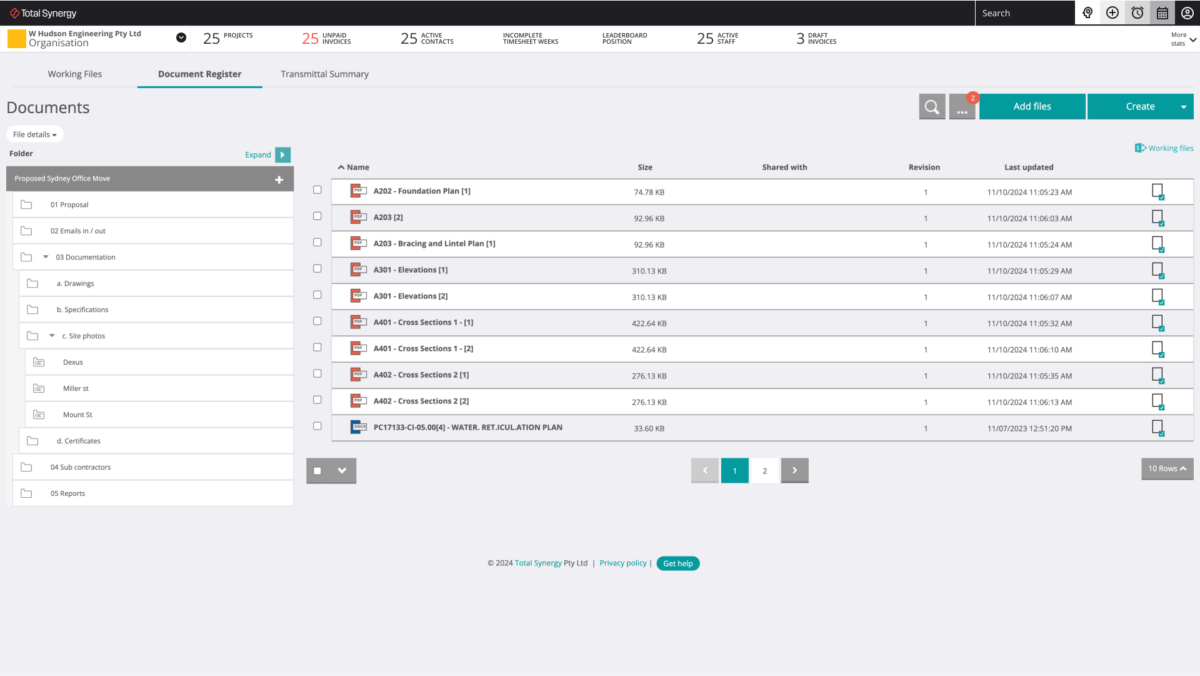1200x676 pixels.
Task: Click the PDF icon beside A301 - Elevations [2]
Action: tap(358, 295)
